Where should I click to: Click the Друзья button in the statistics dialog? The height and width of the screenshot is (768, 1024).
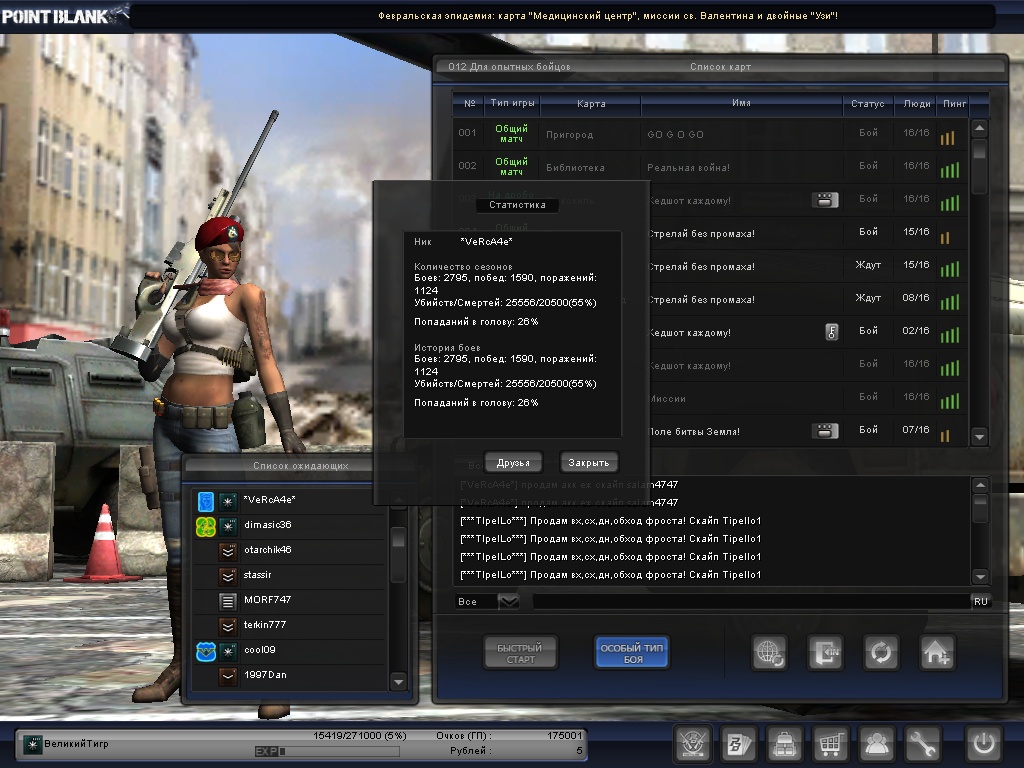tap(513, 462)
